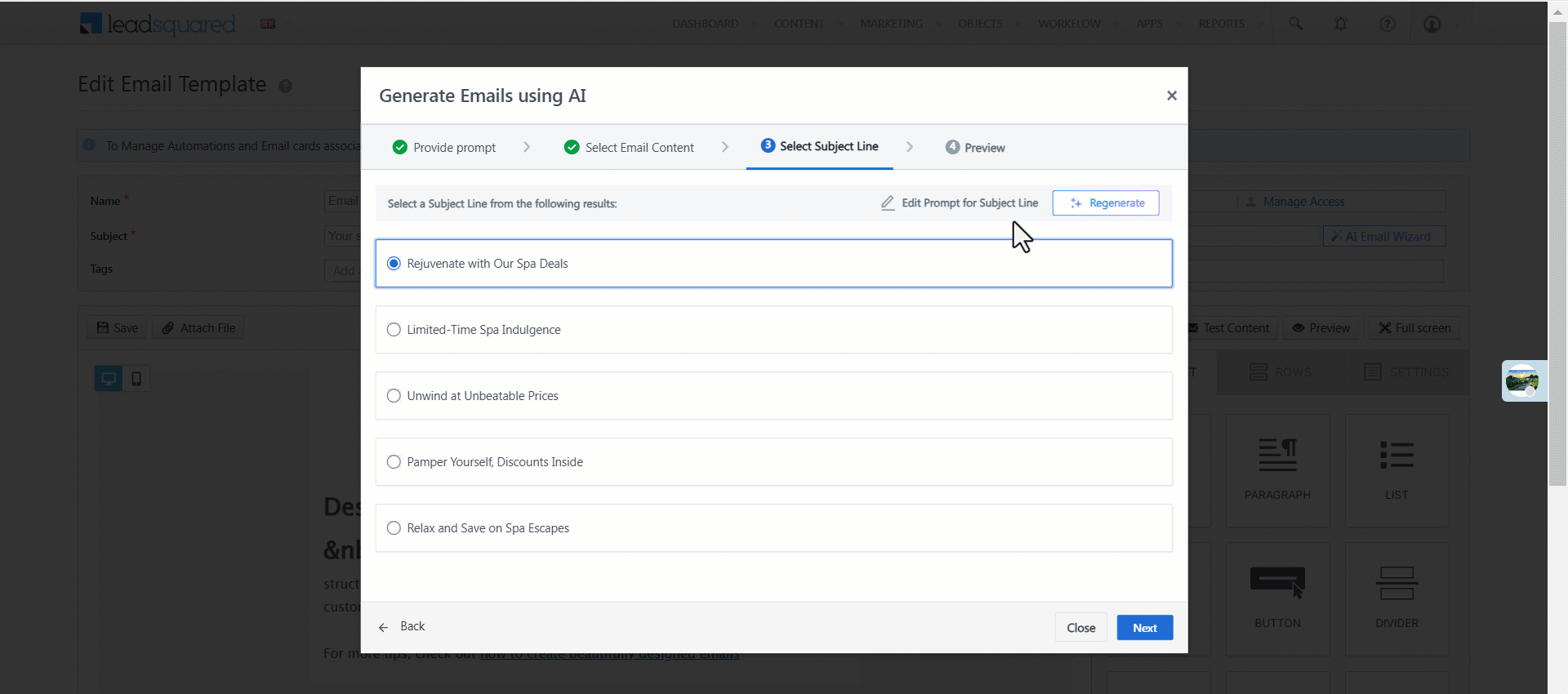
Task: Open notifications bell icon
Action: click(x=1341, y=24)
